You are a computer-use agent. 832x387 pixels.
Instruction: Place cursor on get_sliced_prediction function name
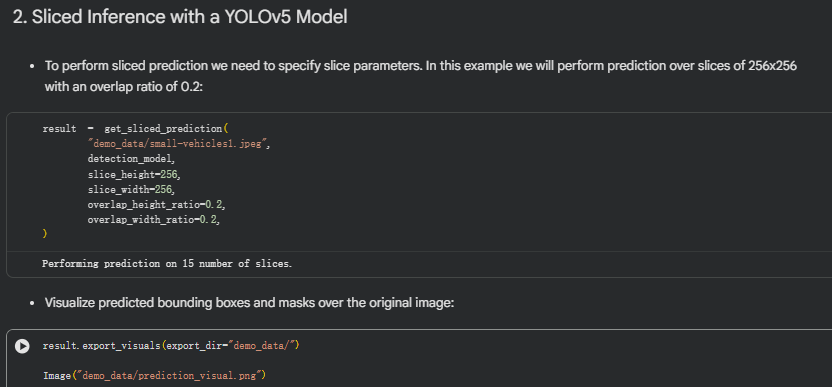coord(163,128)
